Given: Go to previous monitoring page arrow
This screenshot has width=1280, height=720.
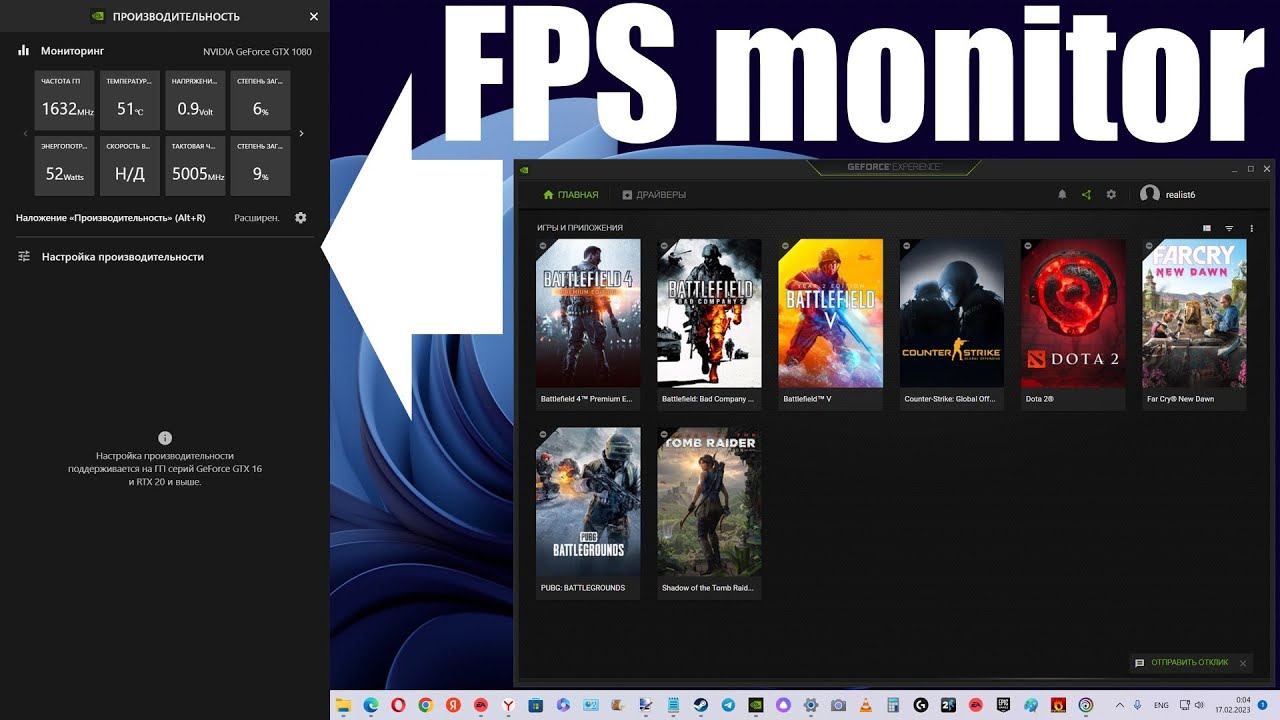Looking at the screenshot, I should pos(25,133).
